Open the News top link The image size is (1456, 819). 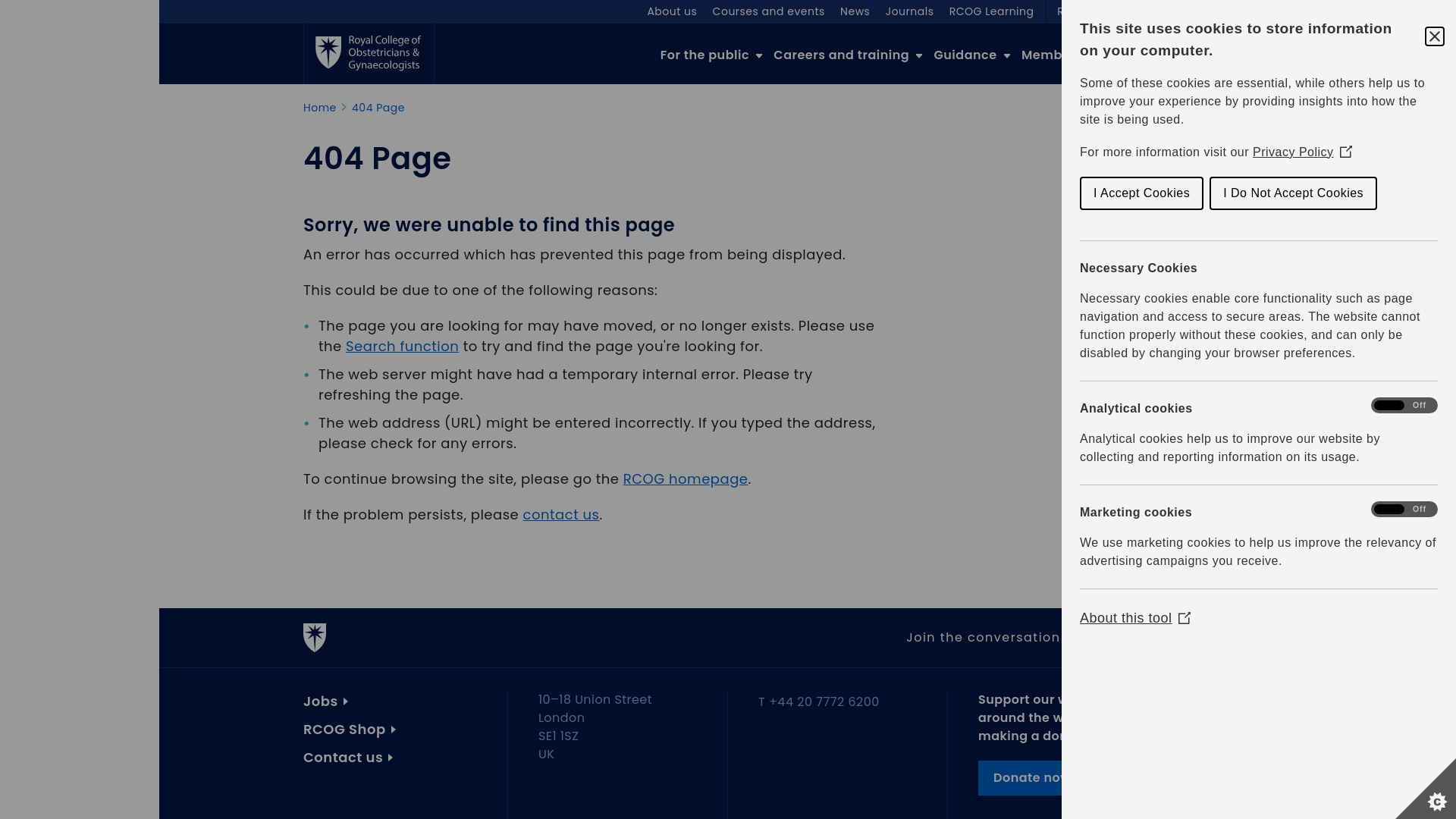point(855,11)
